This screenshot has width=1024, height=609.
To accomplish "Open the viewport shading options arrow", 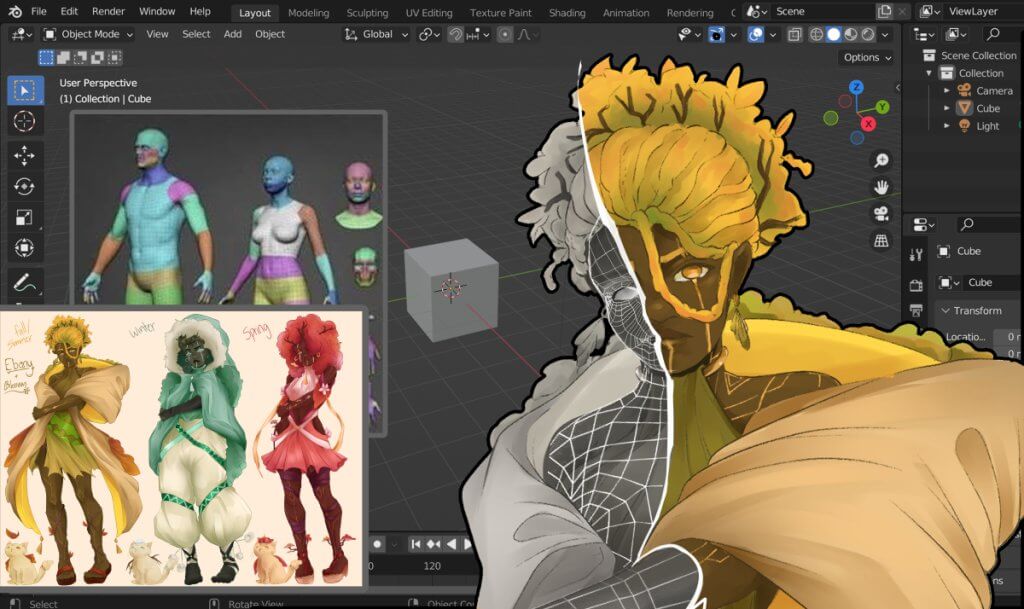I will point(885,35).
